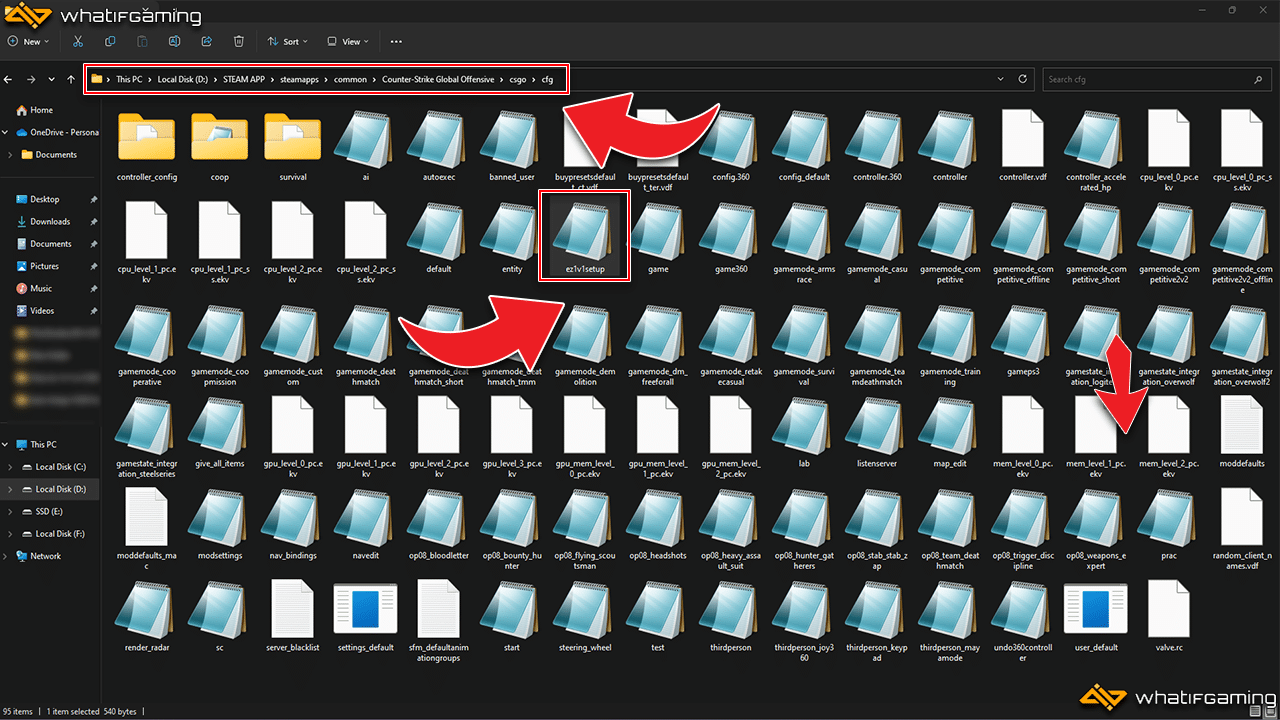
Task: Select 'csgo' in the breadcrumb path
Action: pyautogui.click(x=518, y=79)
